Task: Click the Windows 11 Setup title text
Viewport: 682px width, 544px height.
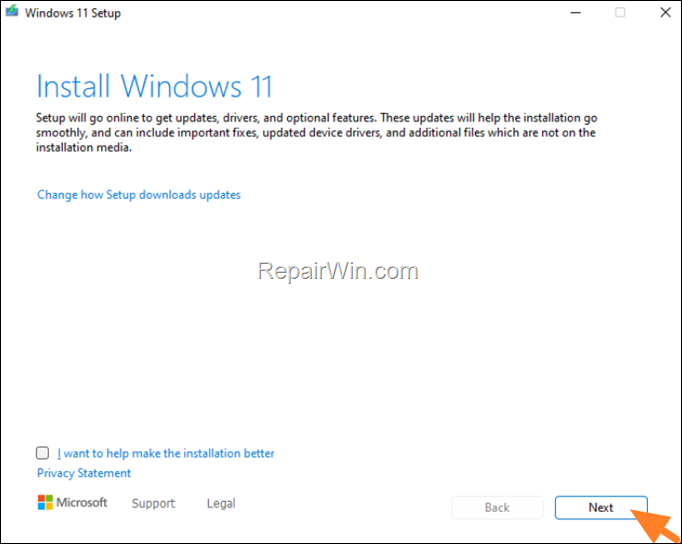Action: click(73, 13)
